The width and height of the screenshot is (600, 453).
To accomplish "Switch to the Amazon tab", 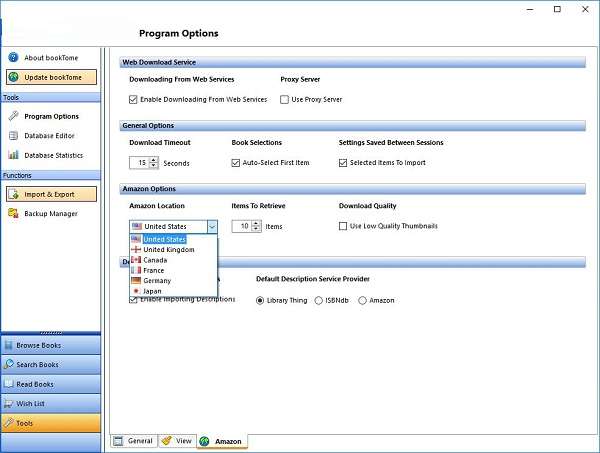I will pos(222,441).
